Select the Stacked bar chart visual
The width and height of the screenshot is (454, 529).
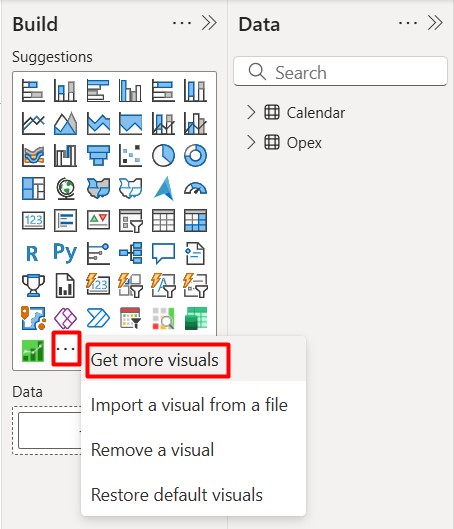pos(33,90)
